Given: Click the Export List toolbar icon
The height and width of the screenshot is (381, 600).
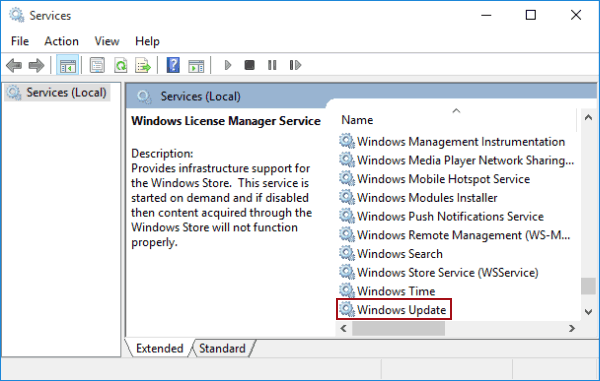Looking at the screenshot, I should coord(143,65).
